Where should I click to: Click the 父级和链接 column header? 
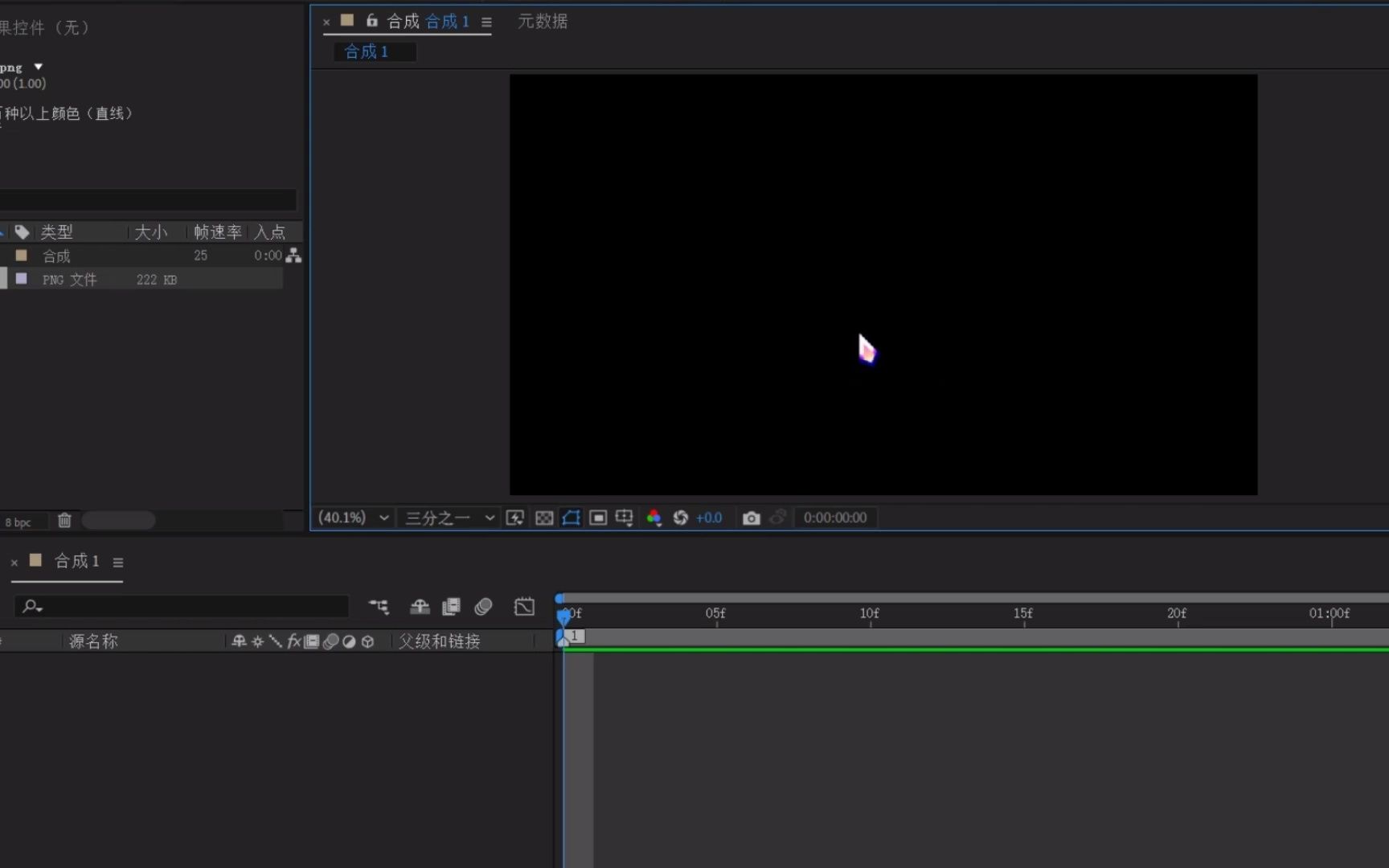tap(440, 641)
